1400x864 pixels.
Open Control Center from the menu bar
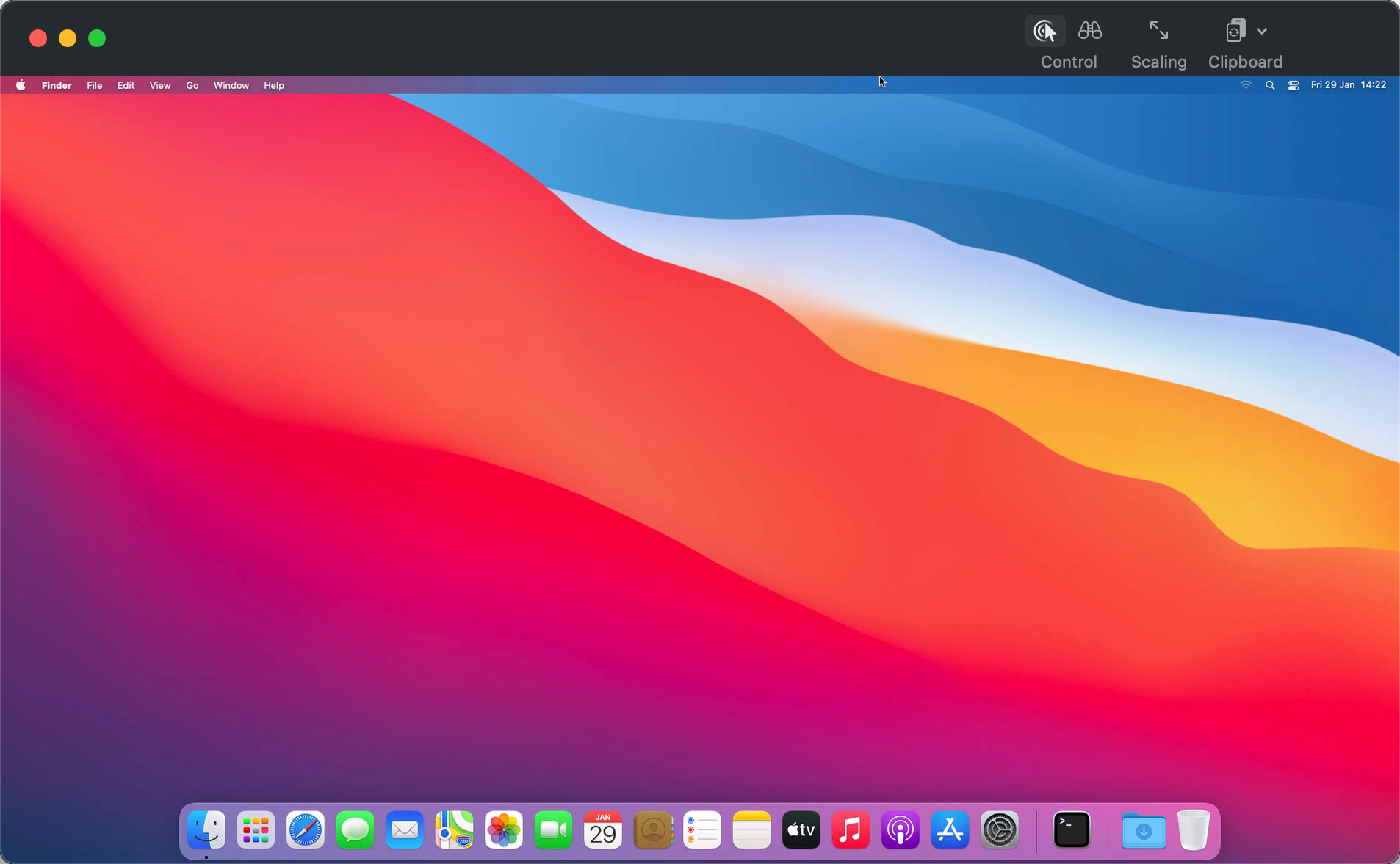(1293, 85)
